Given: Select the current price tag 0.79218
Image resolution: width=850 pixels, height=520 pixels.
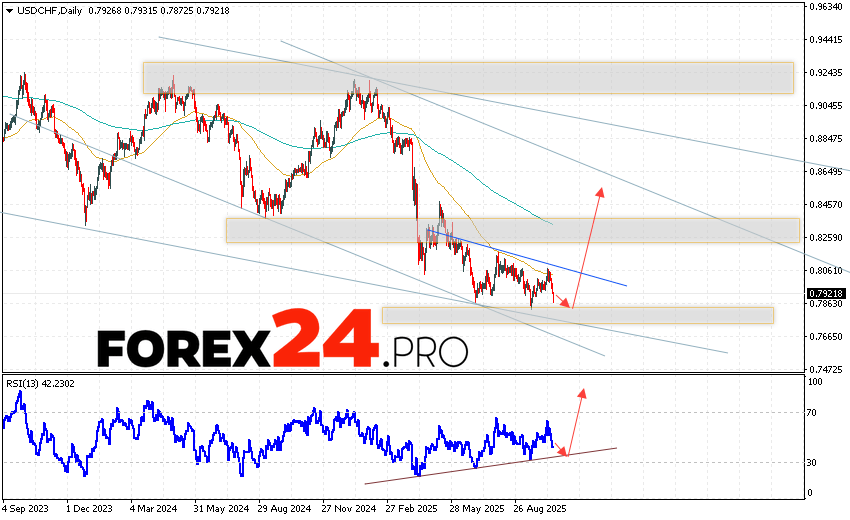Looking at the screenshot, I should (824, 293).
